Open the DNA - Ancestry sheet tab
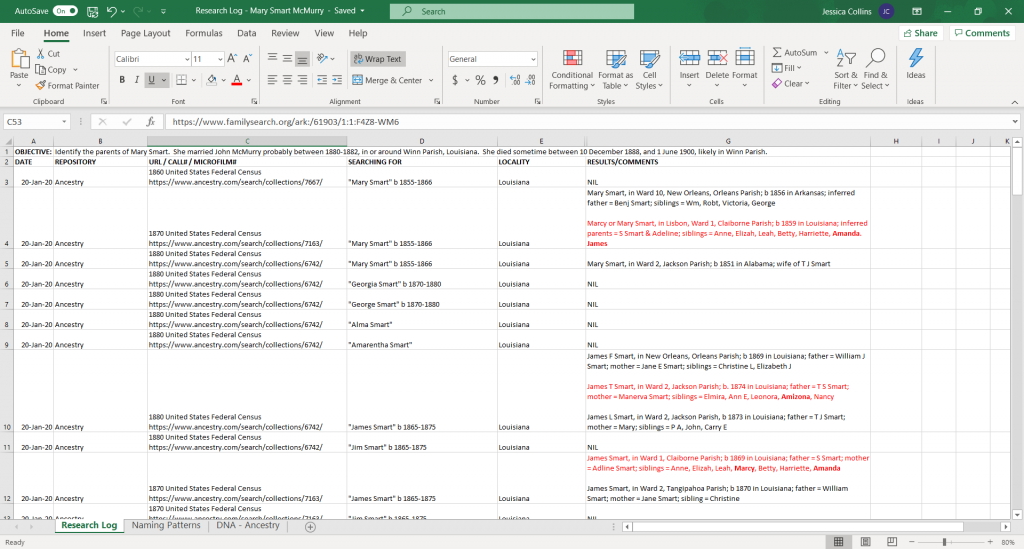The width and height of the screenshot is (1024, 549). click(248, 525)
